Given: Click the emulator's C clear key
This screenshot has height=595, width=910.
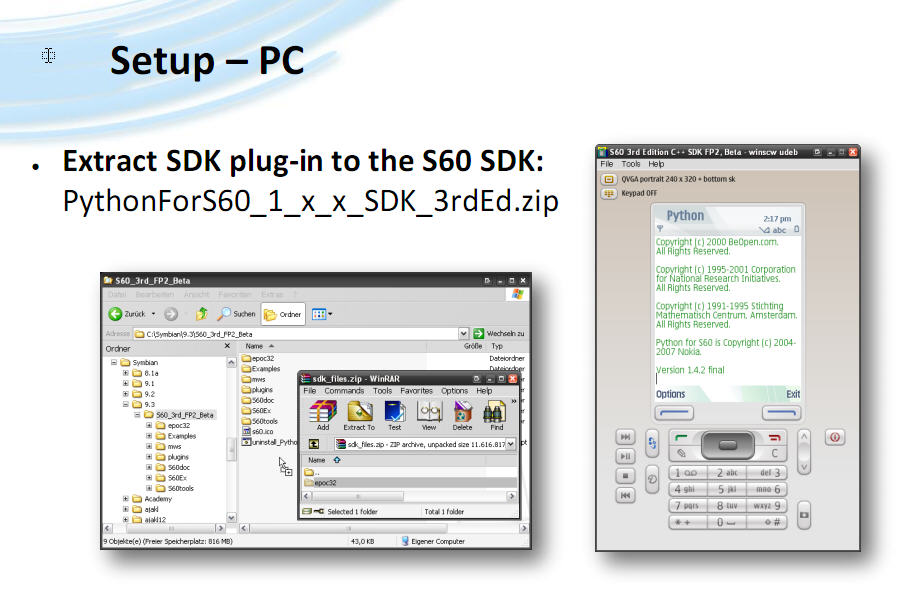Looking at the screenshot, I should point(774,453).
